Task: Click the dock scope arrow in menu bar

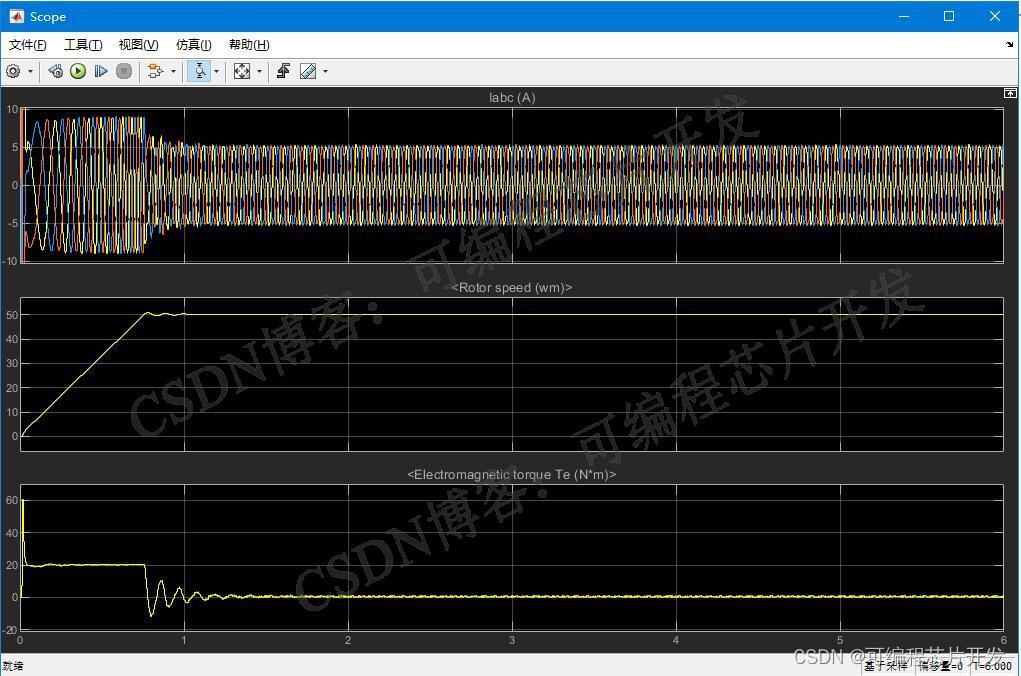Action: coord(1009,44)
